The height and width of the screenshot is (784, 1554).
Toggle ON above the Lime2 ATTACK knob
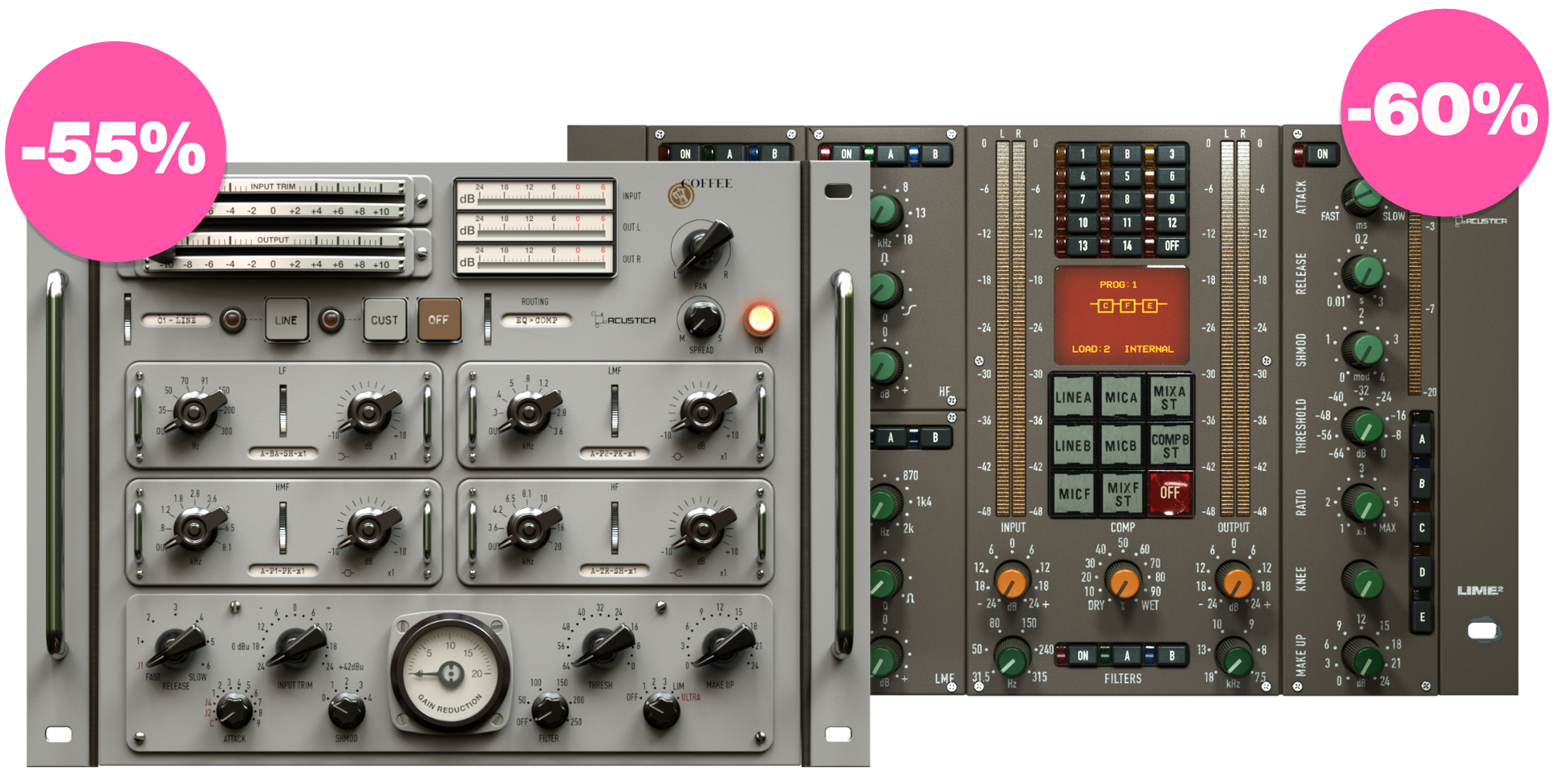click(x=1323, y=154)
